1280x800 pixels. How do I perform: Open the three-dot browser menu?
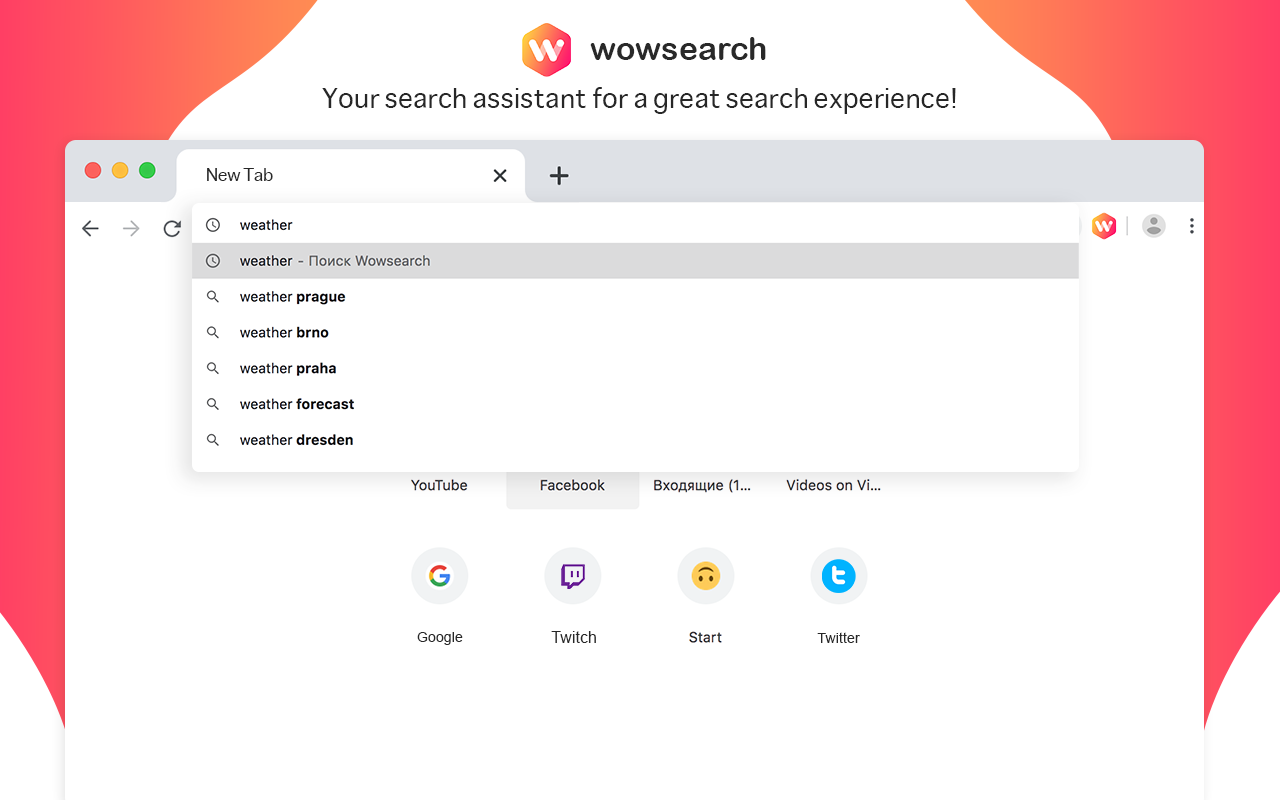pos(1192,225)
